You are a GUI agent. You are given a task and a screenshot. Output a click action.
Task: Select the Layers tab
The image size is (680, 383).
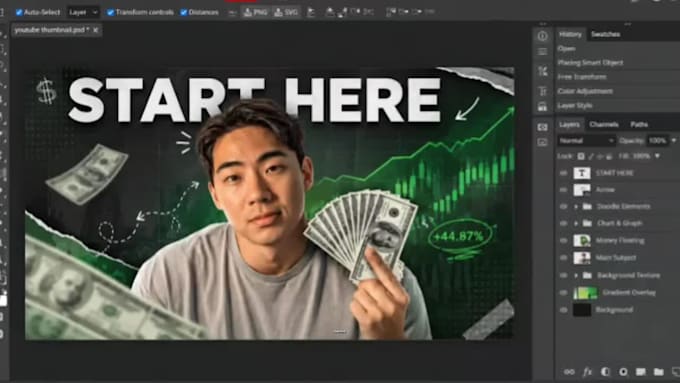coord(569,124)
